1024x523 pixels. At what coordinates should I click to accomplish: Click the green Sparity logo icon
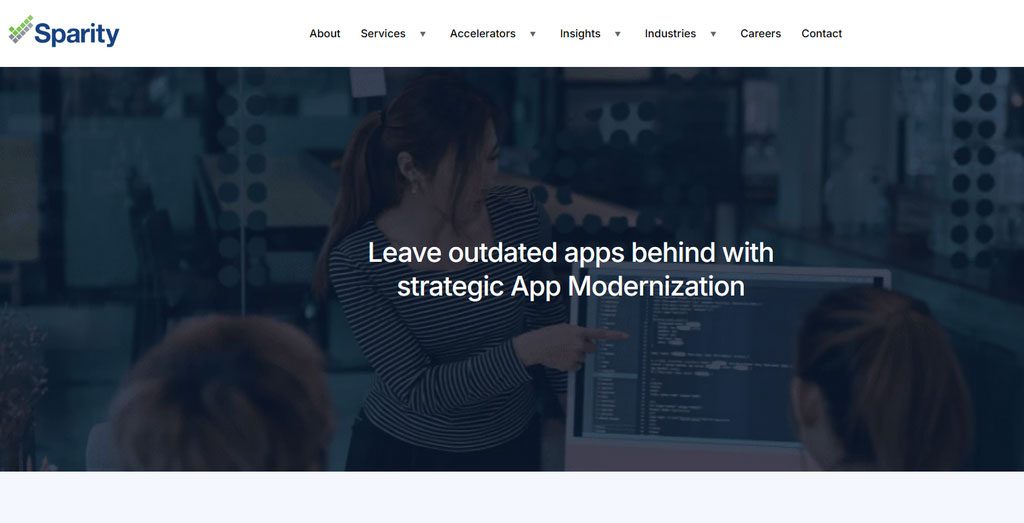[21, 30]
